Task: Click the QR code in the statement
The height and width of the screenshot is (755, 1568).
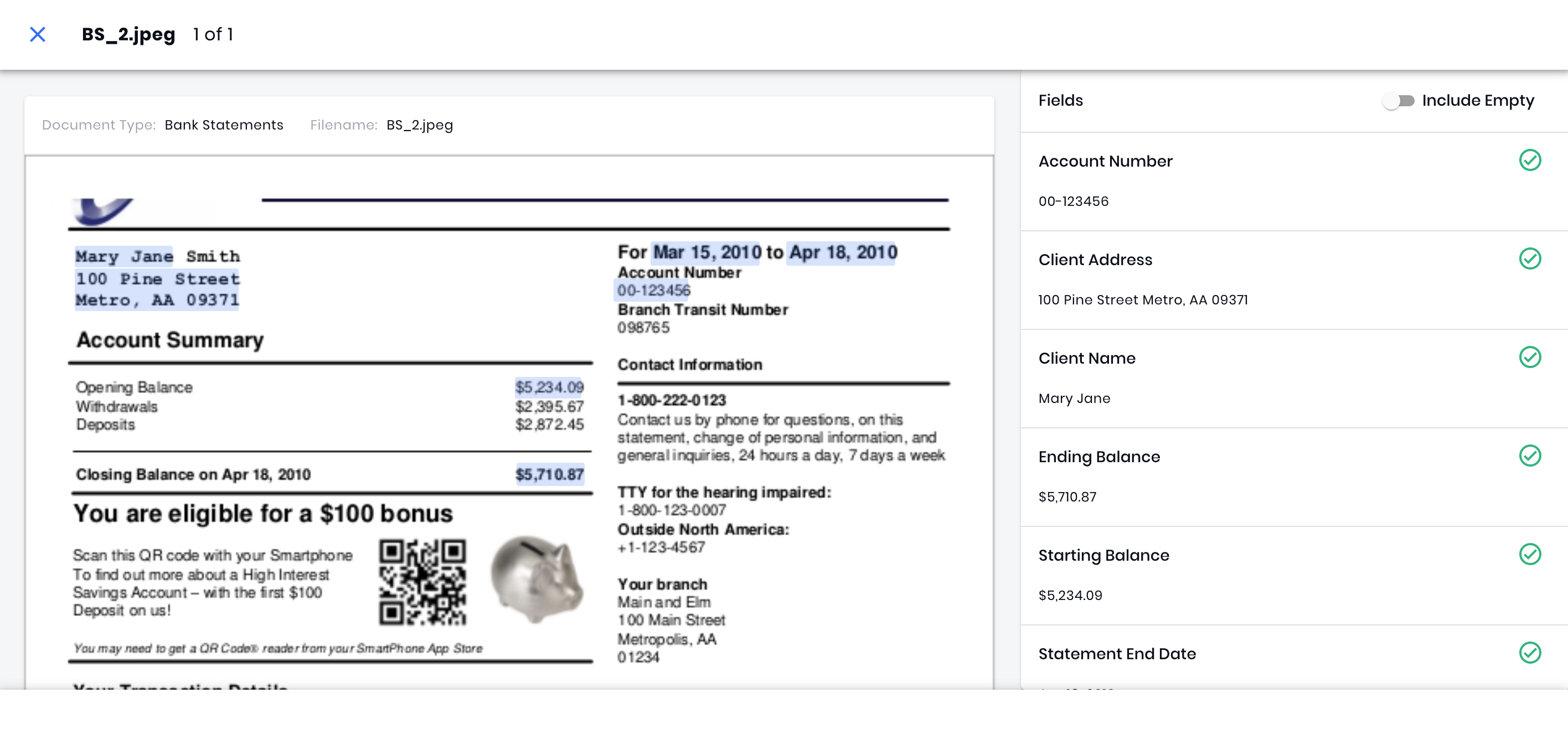Action: [422, 582]
